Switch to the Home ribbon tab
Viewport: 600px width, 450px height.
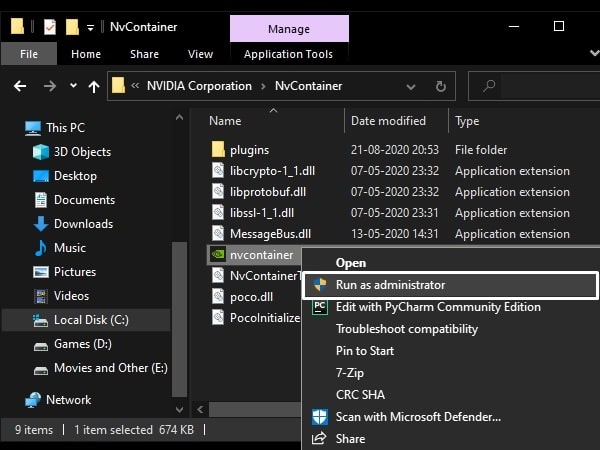pyautogui.click(x=86, y=54)
